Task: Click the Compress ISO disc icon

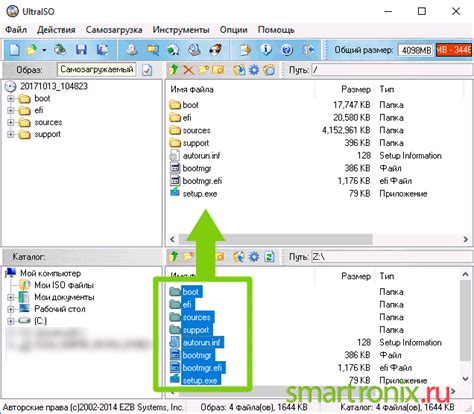Action: click(173, 50)
